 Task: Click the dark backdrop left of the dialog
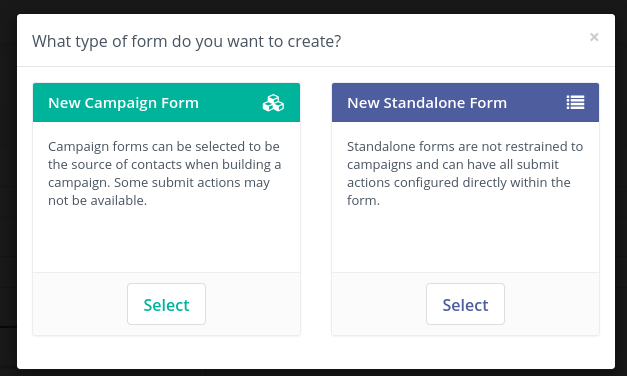tap(8, 192)
